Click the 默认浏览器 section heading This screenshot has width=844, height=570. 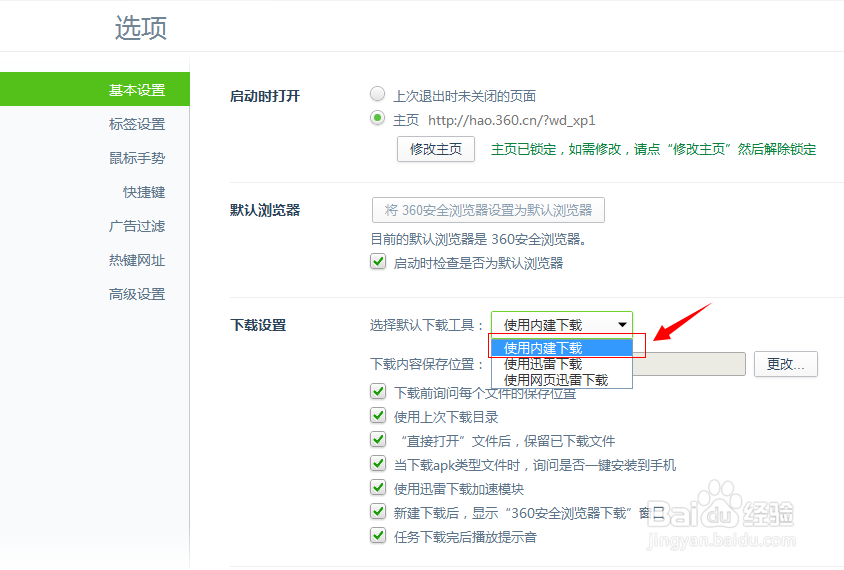(264, 210)
